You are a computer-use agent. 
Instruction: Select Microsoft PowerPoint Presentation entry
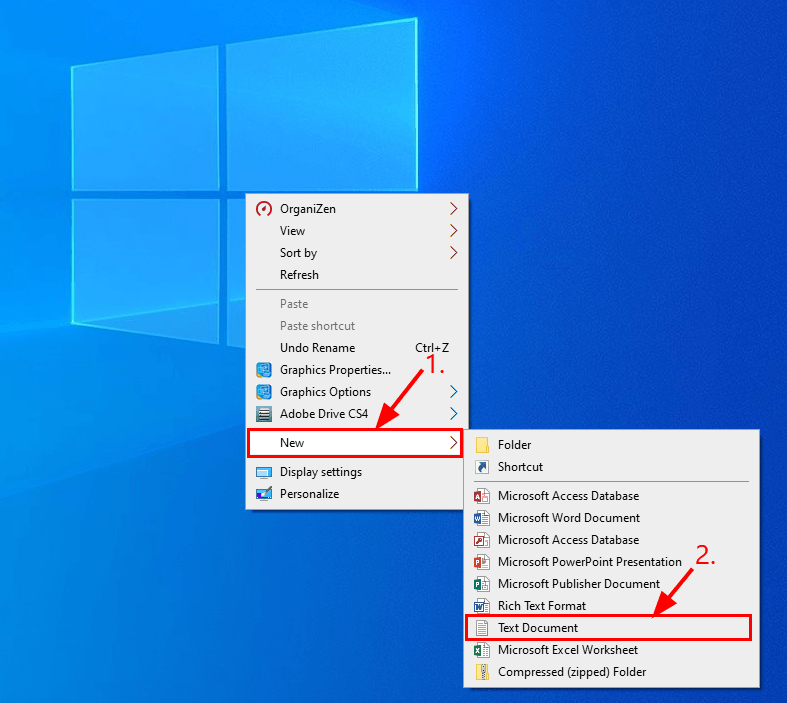point(589,562)
